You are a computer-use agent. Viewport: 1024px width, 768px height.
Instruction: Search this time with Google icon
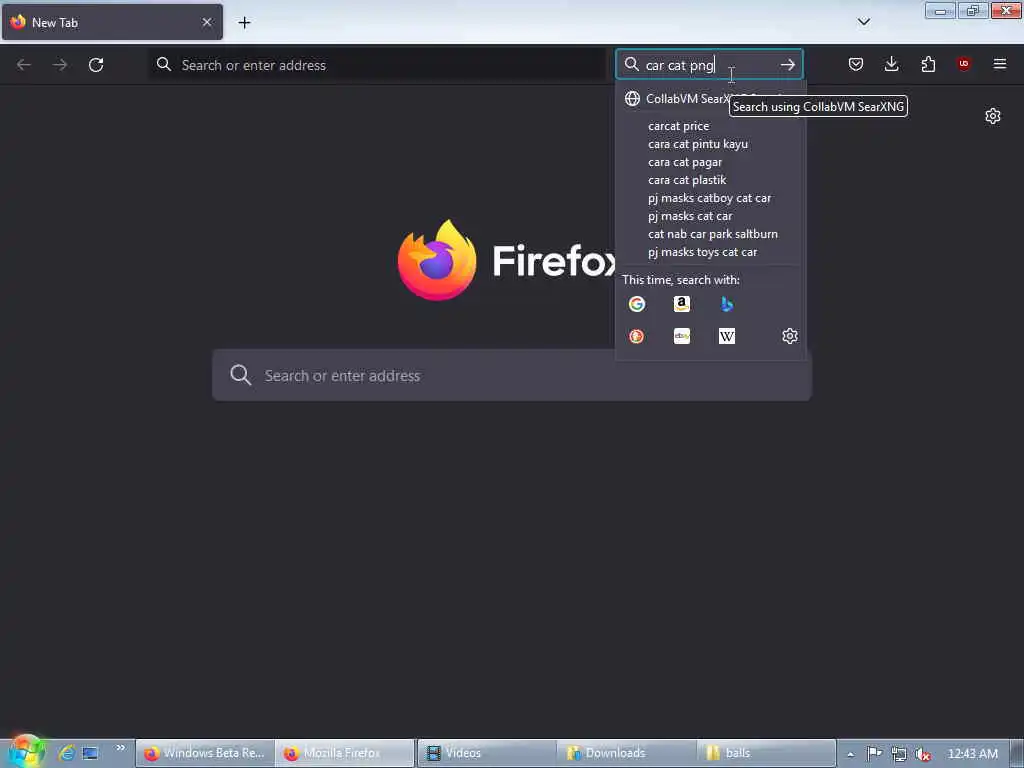coord(637,304)
